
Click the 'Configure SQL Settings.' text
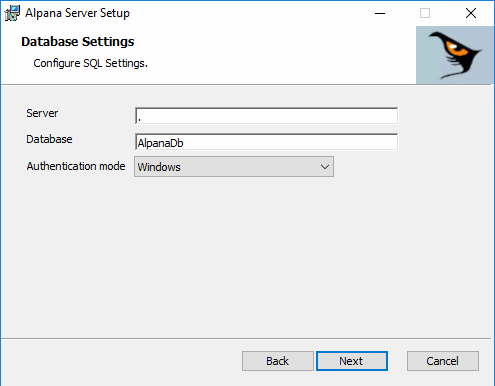pos(90,63)
